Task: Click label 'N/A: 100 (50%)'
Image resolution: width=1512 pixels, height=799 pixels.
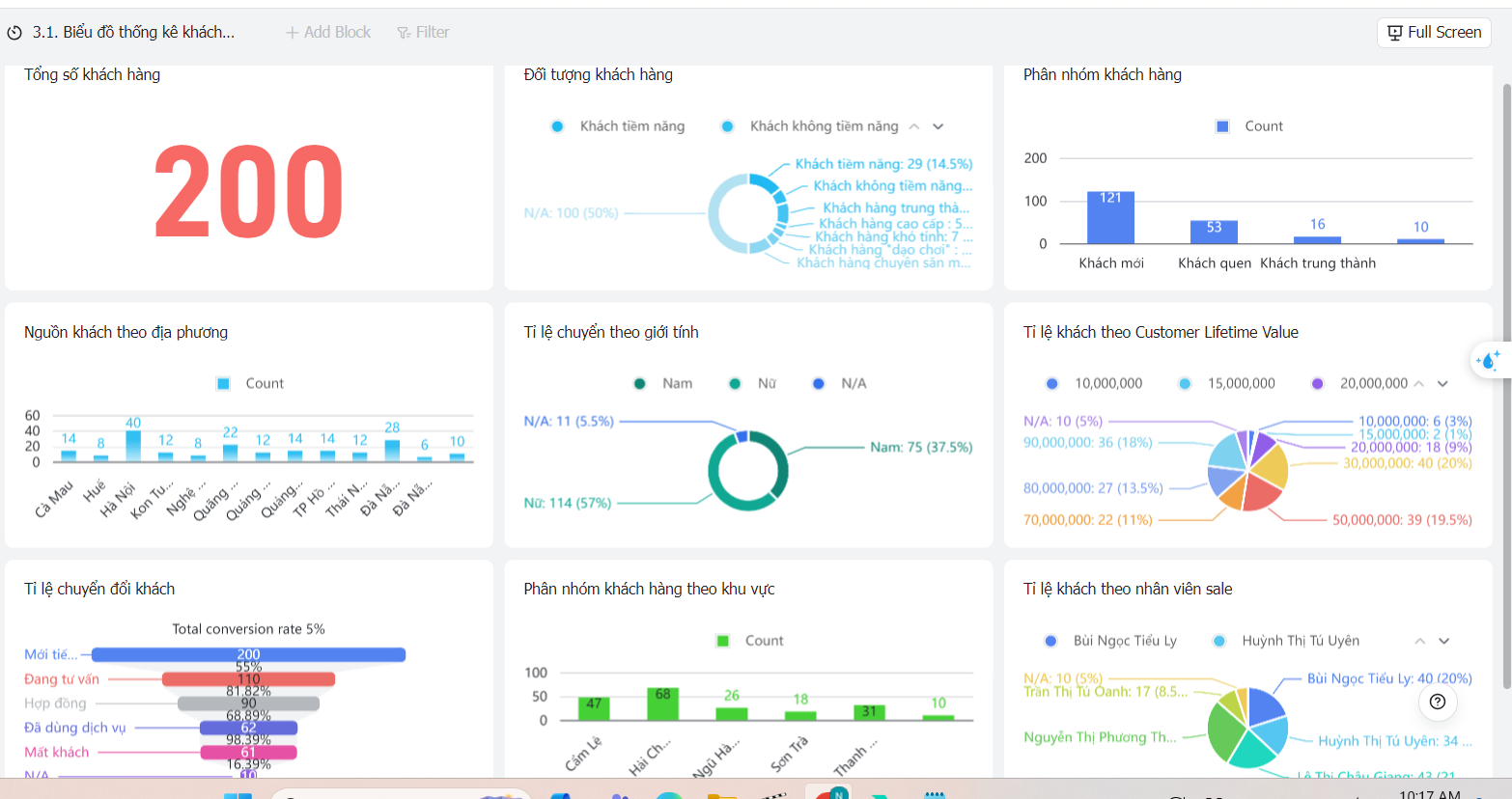Action: (x=571, y=213)
